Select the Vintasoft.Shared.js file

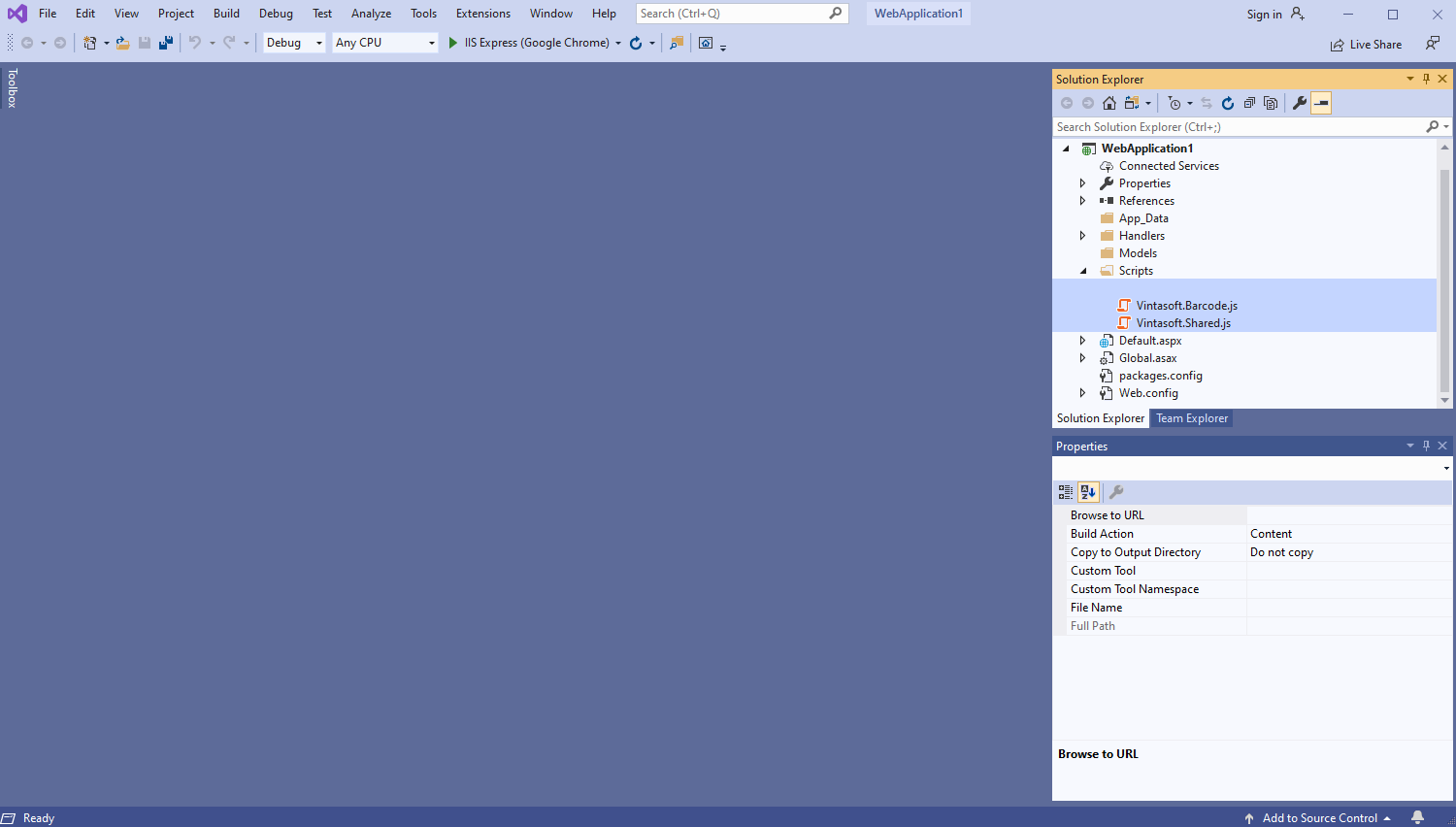pyautogui.click(x=1183, y=323)
